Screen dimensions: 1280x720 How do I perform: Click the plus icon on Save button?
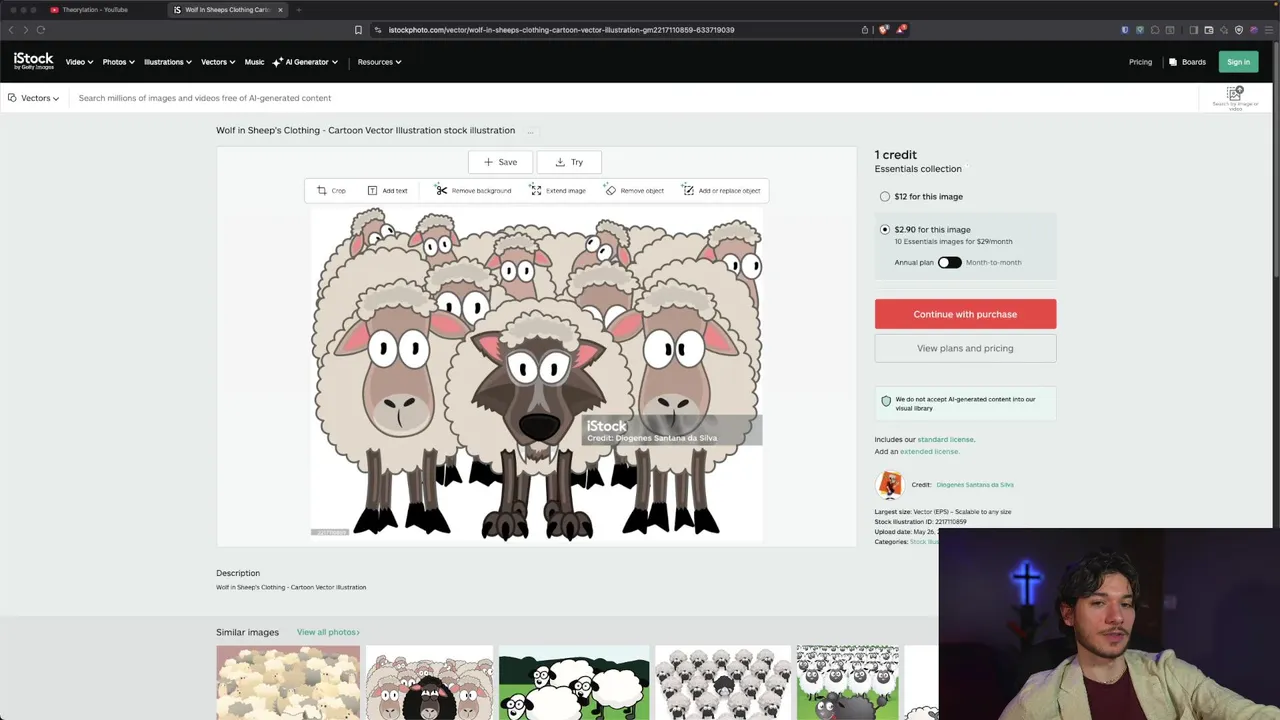[x=488, y=162]
